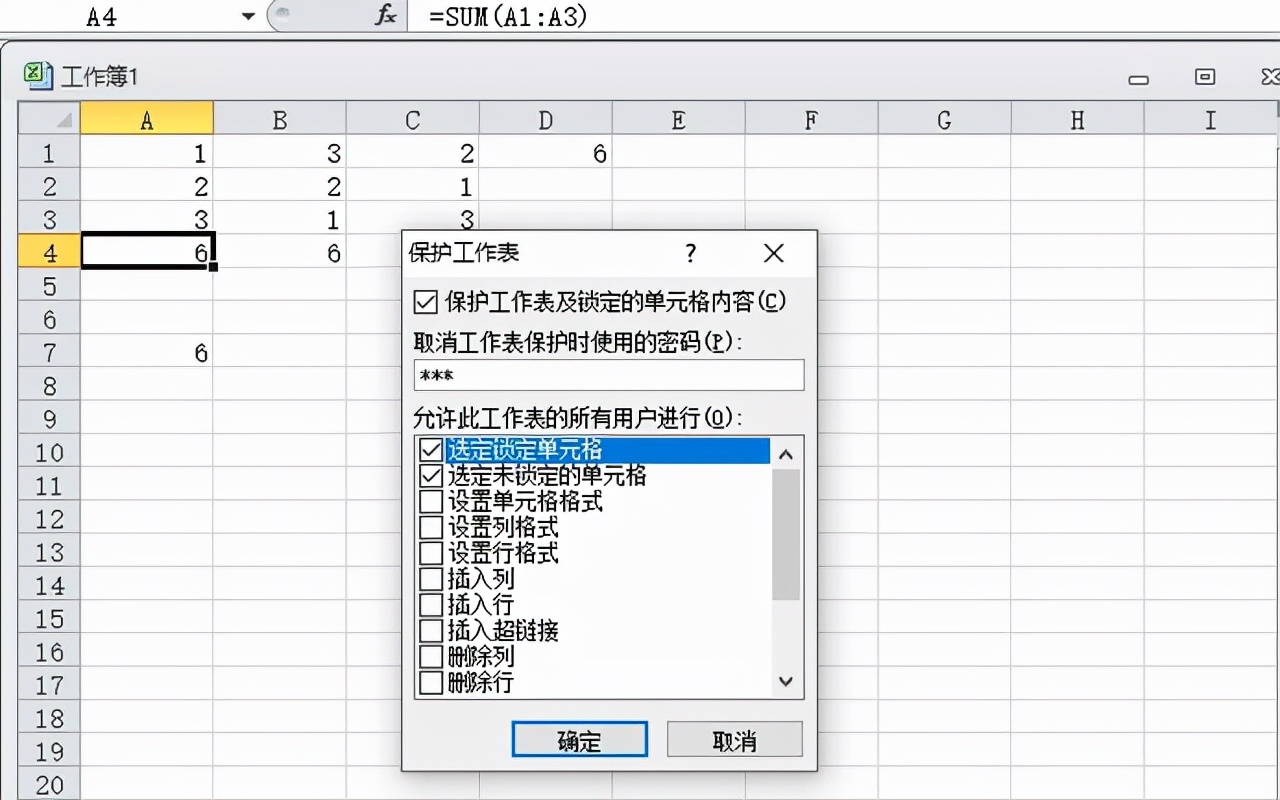The height and width of the screenshot is (800, 1280).
Task: Open the Name Box dropdown arrow
Action: 249,17
